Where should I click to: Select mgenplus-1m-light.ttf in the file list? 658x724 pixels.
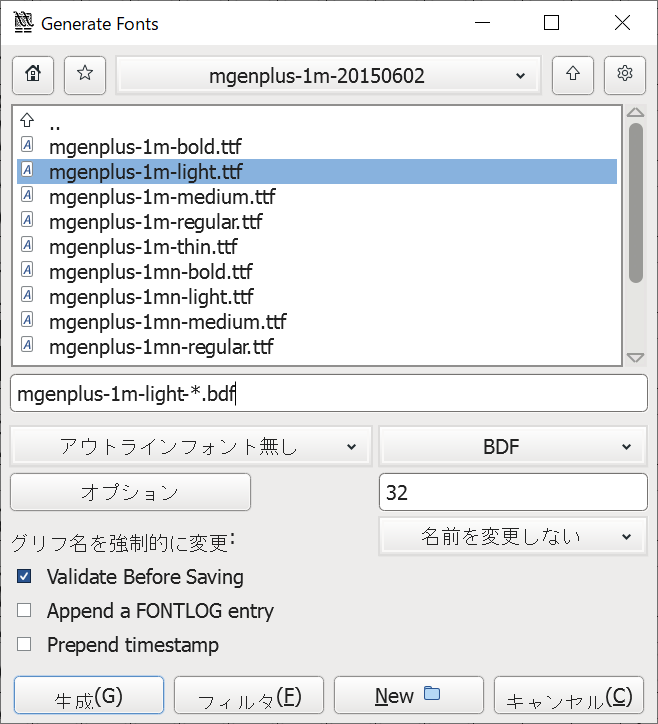[317, 171]
